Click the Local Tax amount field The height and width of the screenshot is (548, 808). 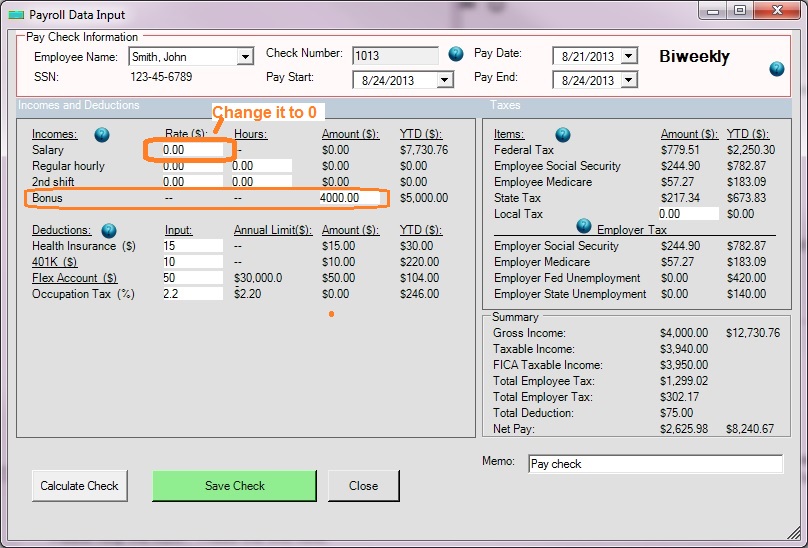click(688, 214)
